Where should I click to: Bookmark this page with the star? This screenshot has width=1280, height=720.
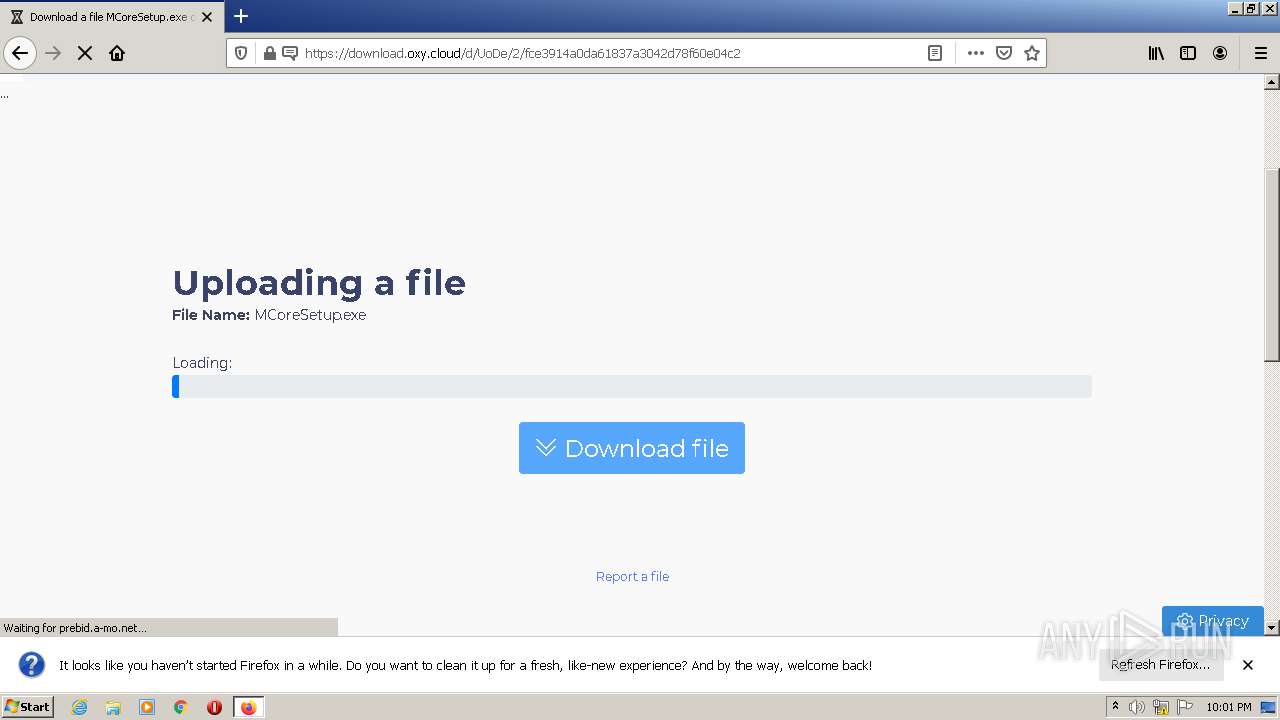(x=1032, y=53)
